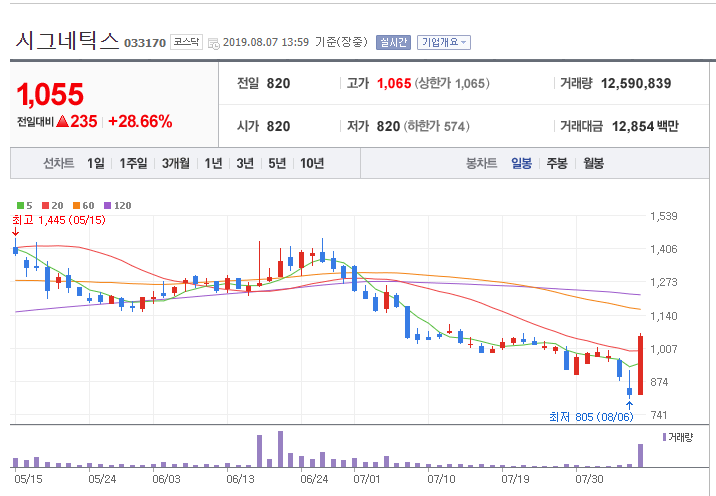The width and height of the screenshot is (716, 496).
Task: Click the red 20-day moving average swatch
Action: click(45, 206)
